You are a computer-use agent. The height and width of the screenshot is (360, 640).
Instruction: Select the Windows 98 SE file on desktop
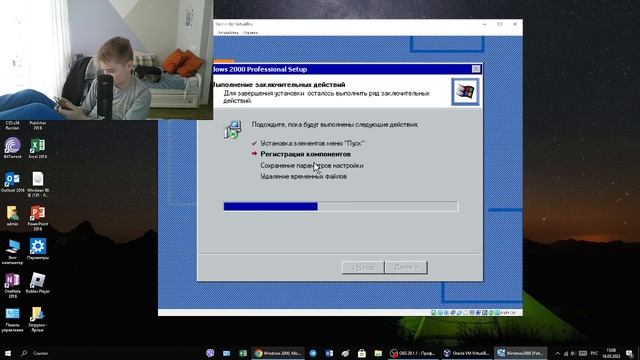(x=38, y=184)
